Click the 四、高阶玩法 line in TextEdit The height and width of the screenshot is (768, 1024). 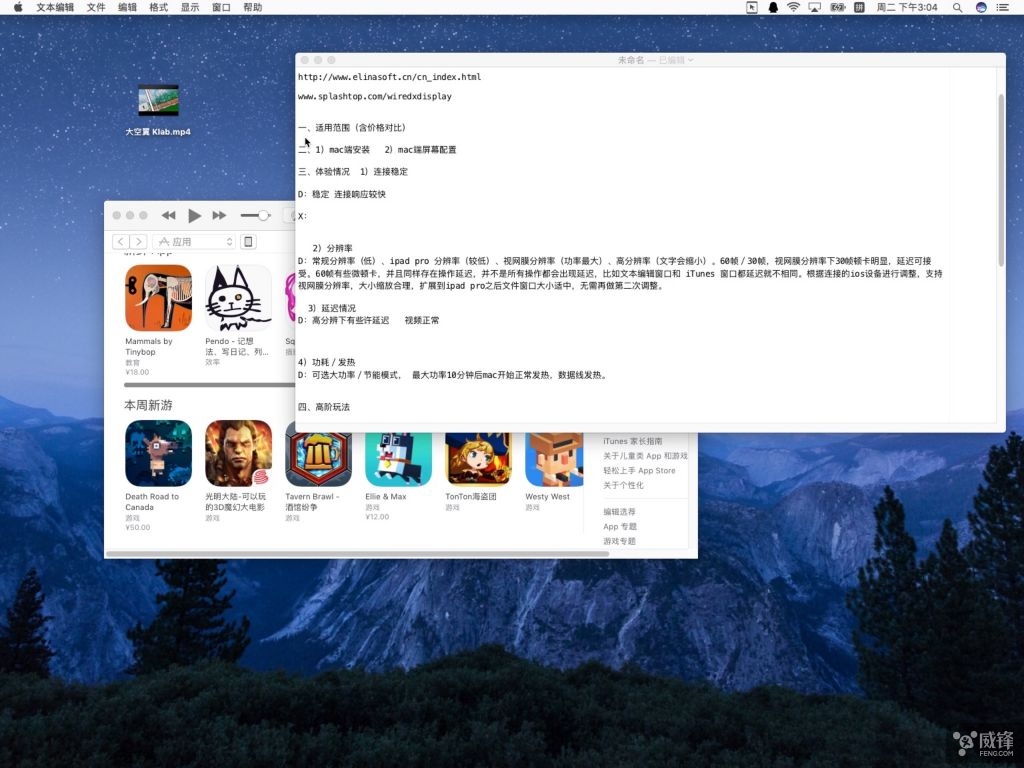324,407
